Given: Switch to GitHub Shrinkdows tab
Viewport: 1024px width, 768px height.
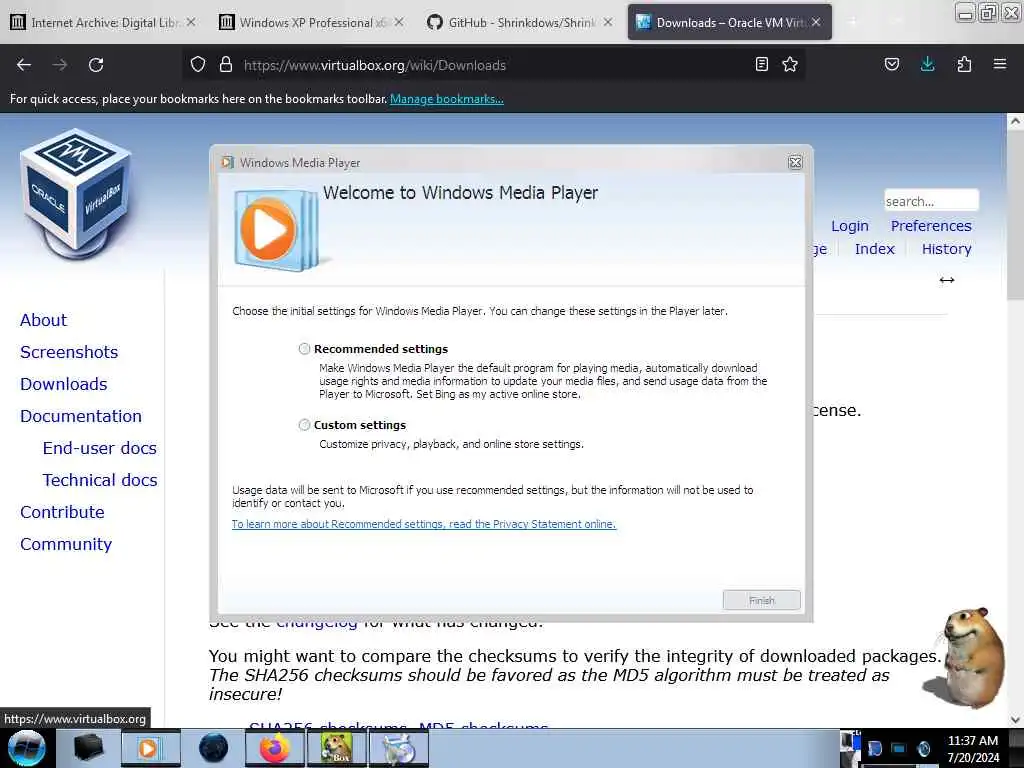Looking at the screenshot, I should tap(520, 22).
